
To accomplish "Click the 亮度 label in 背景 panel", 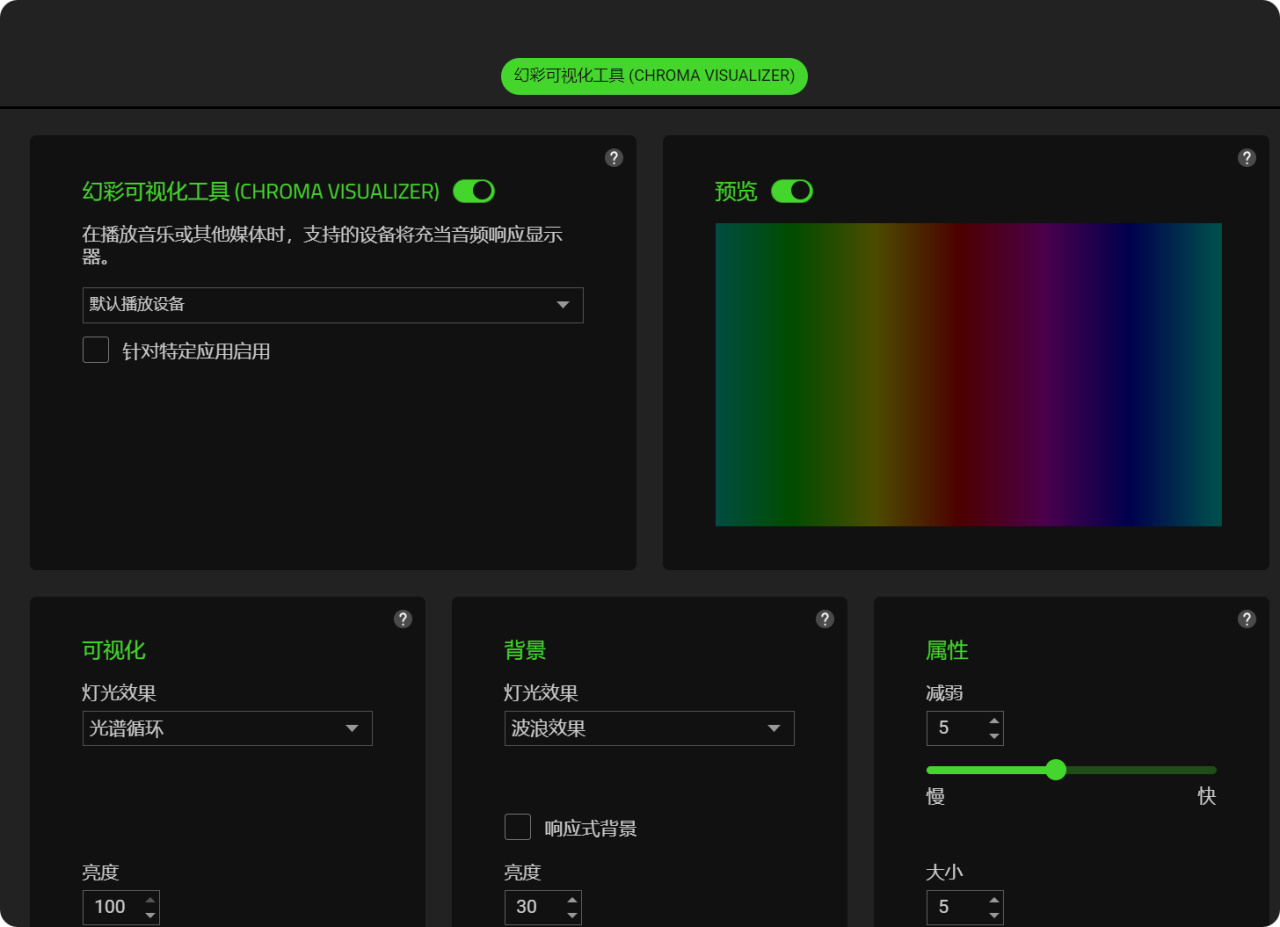I will pyautogui.click(x=523, y=872).
